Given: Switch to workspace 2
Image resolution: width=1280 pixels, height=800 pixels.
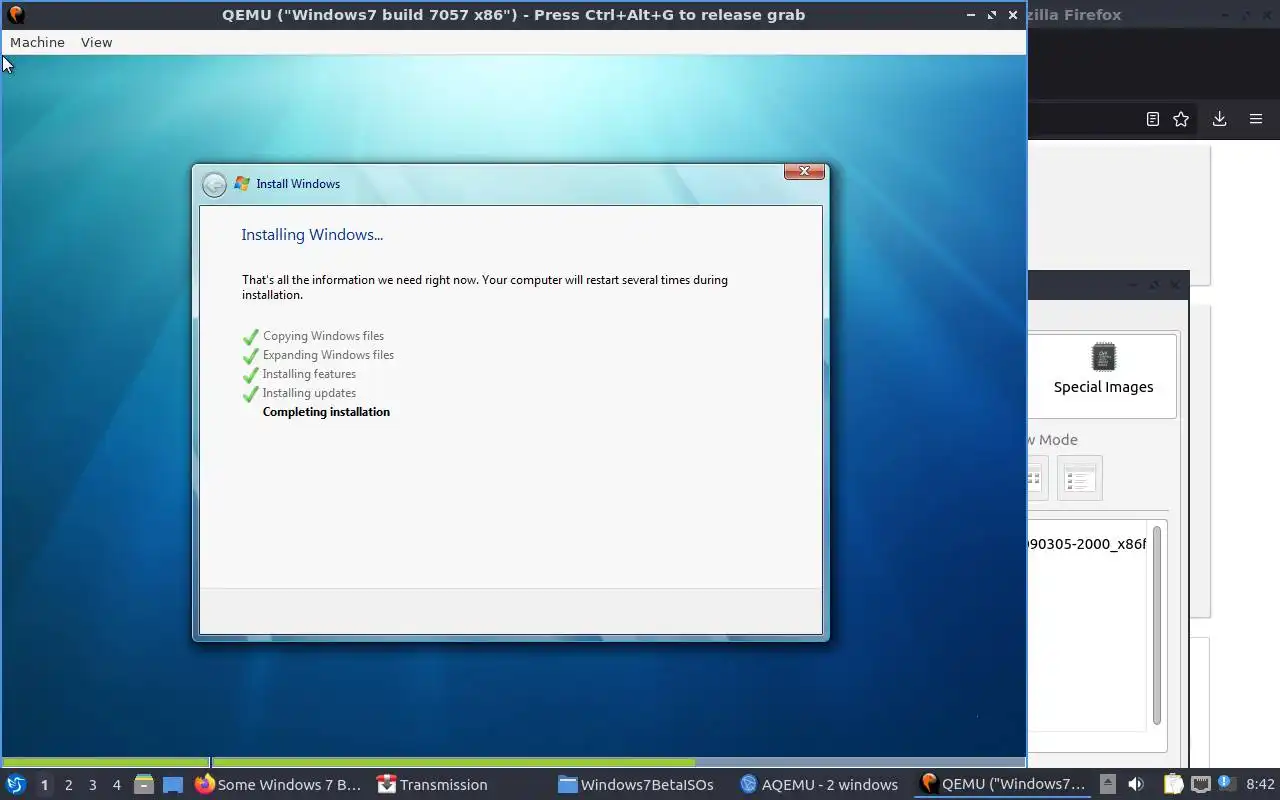Looking at the screenshot, I should click(x=68, y=785).
